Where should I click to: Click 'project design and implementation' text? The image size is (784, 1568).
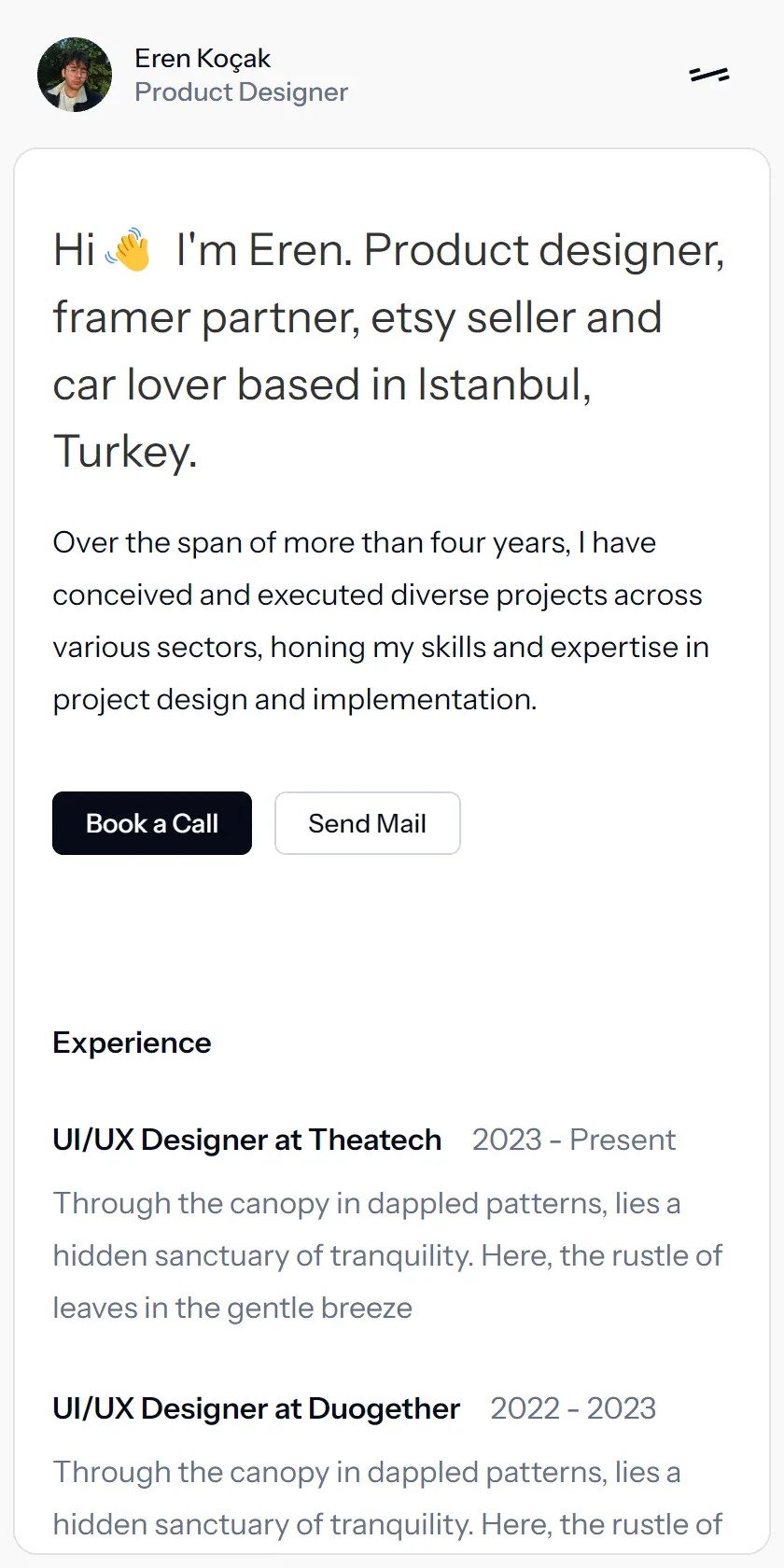pyautogui.click(x=295, y=699)
